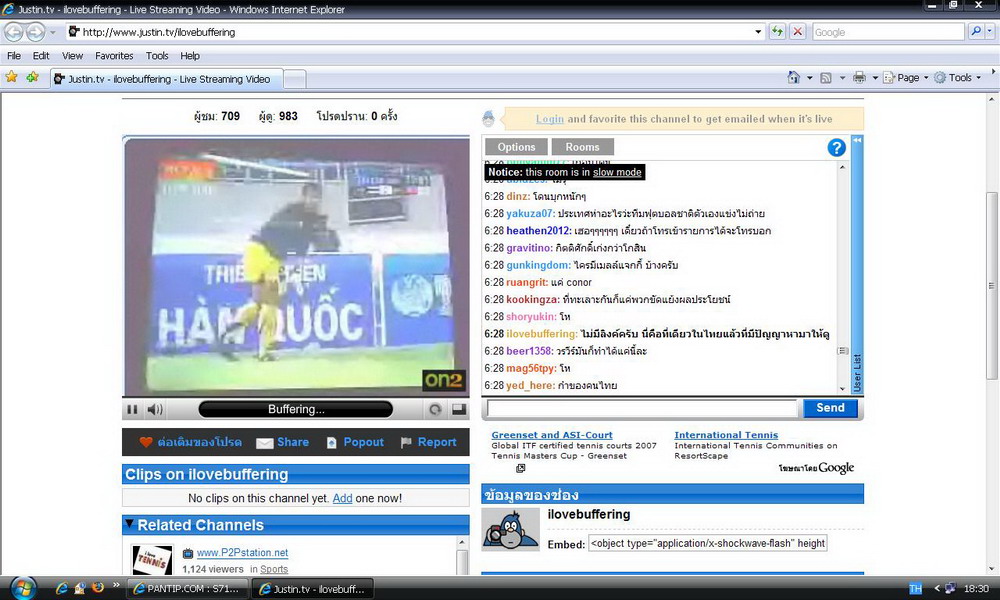
Task: Open the search provider dropdown arrow
Action: pos(990,31)
